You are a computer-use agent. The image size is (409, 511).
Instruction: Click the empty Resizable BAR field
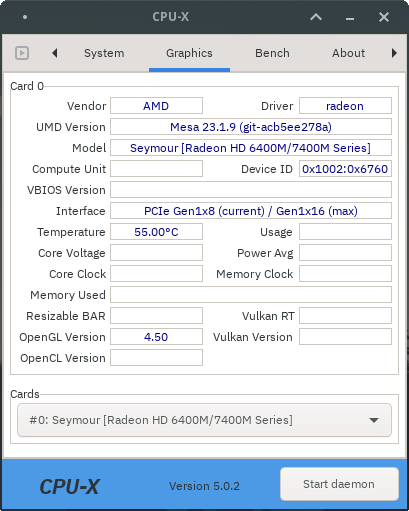click(x=156, y=316)
